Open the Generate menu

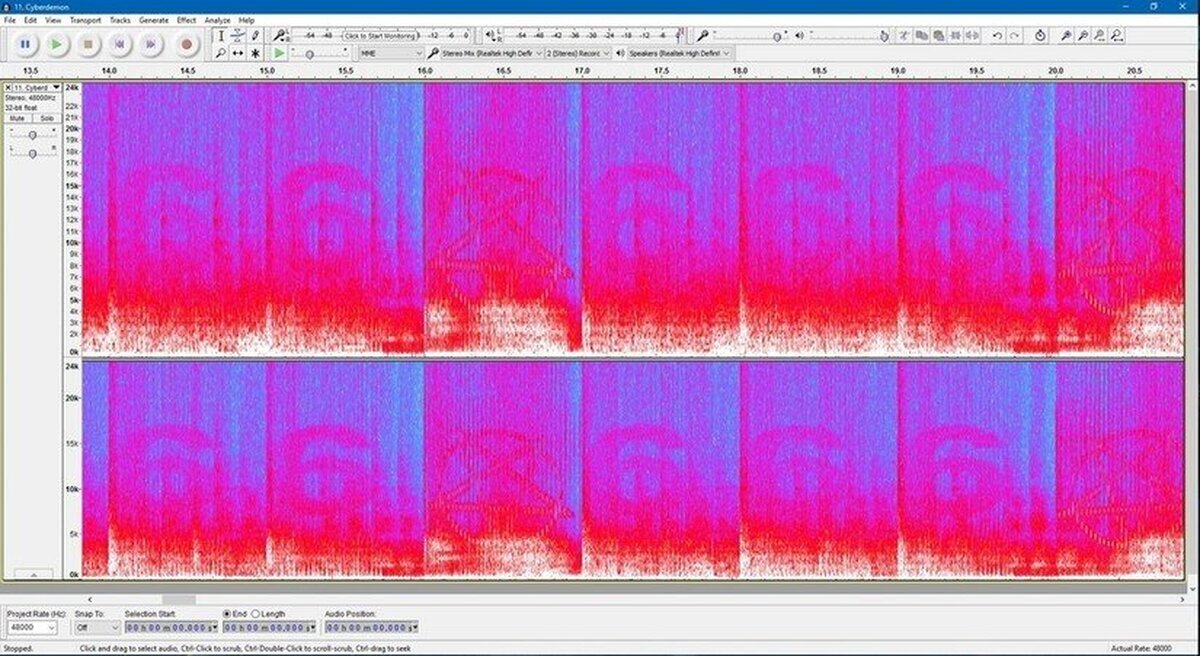coord(153,19)
